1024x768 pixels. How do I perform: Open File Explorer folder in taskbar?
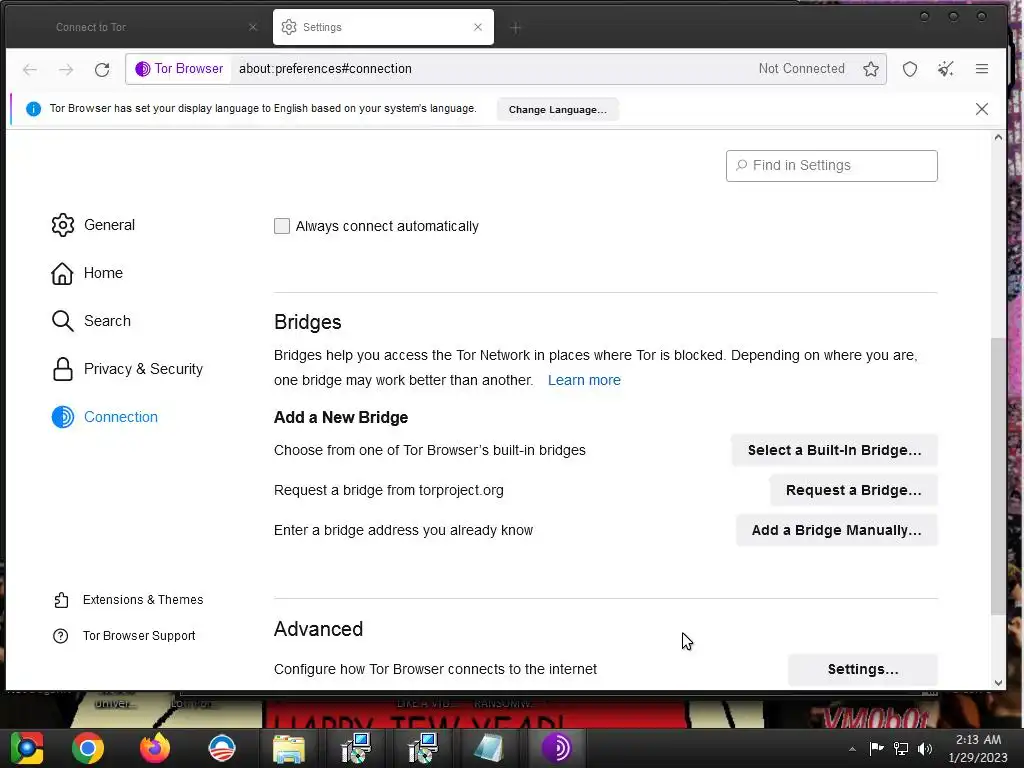(x=289, y=748)
